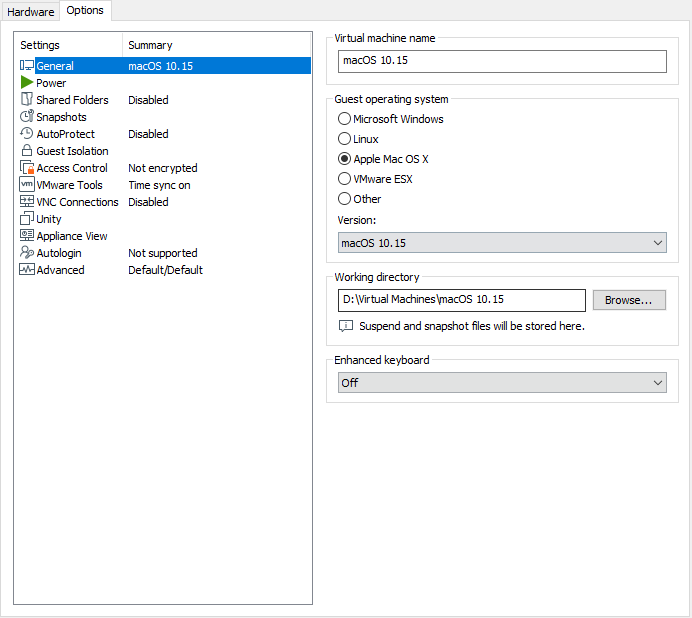Select the VNC Connections grid icon
The image size is (692, 618).
pyautogui.click(x=27, y=202)
